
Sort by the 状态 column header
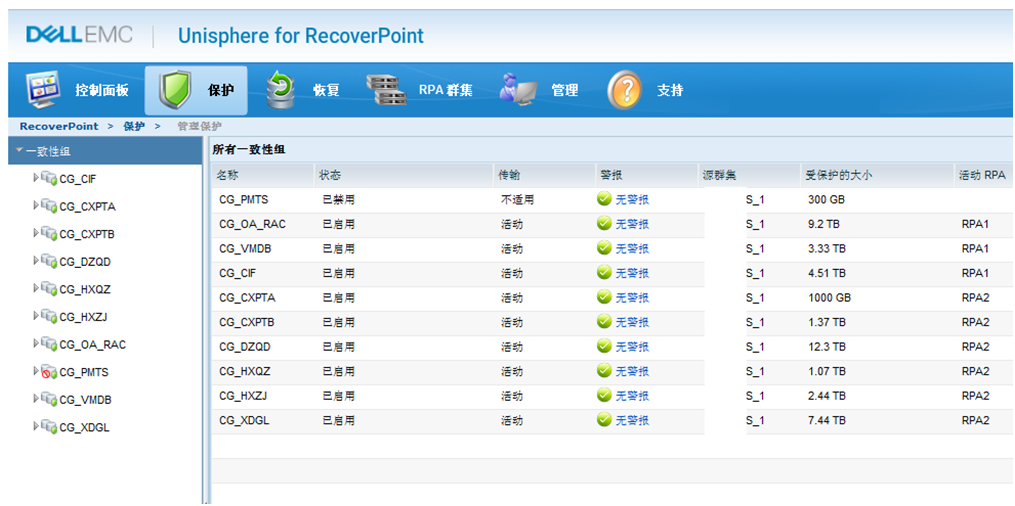403,175
